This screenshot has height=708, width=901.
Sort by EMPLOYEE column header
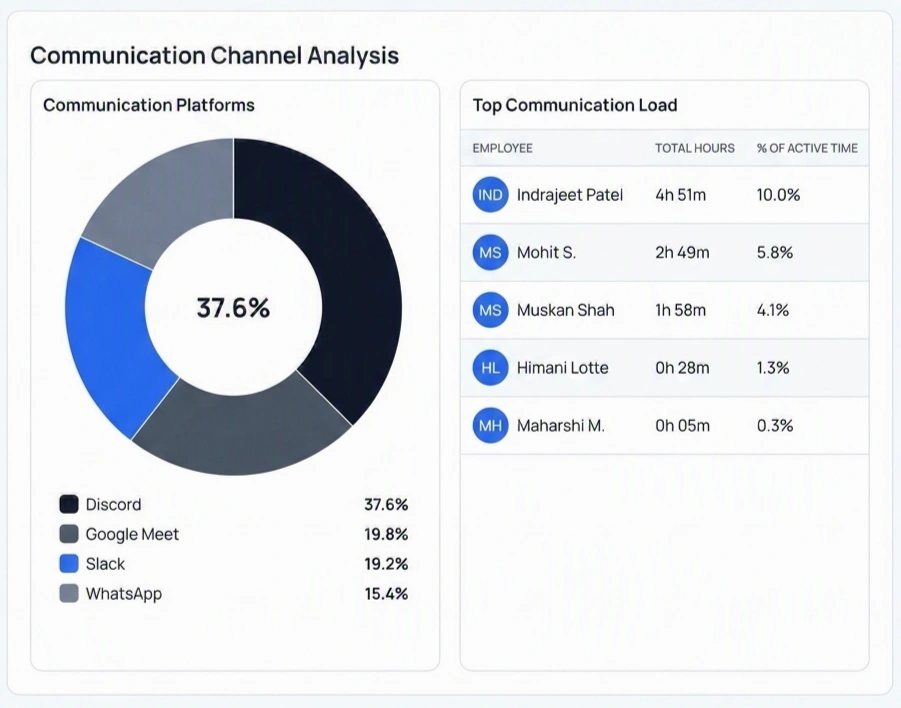[x=503, y=148]
